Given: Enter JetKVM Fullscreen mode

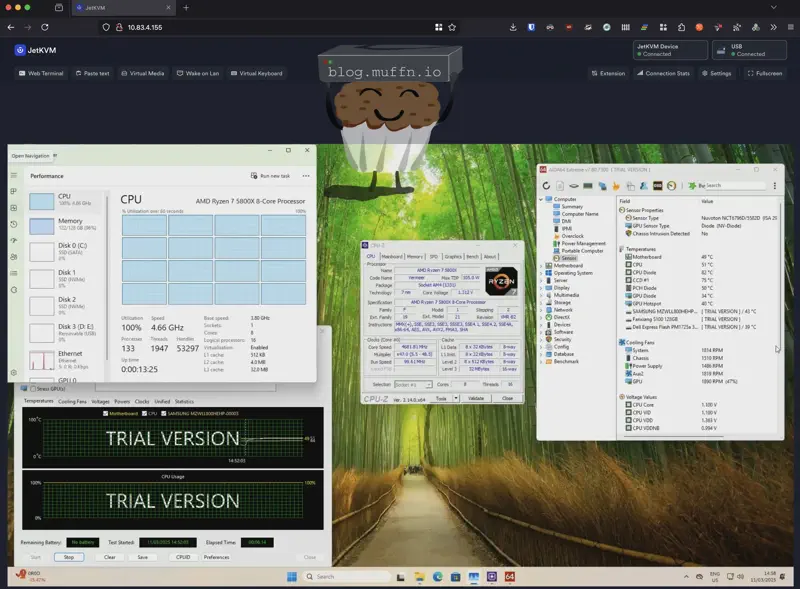Looking at the screenshot, I should pyautogui.click(x=764, y=73).
